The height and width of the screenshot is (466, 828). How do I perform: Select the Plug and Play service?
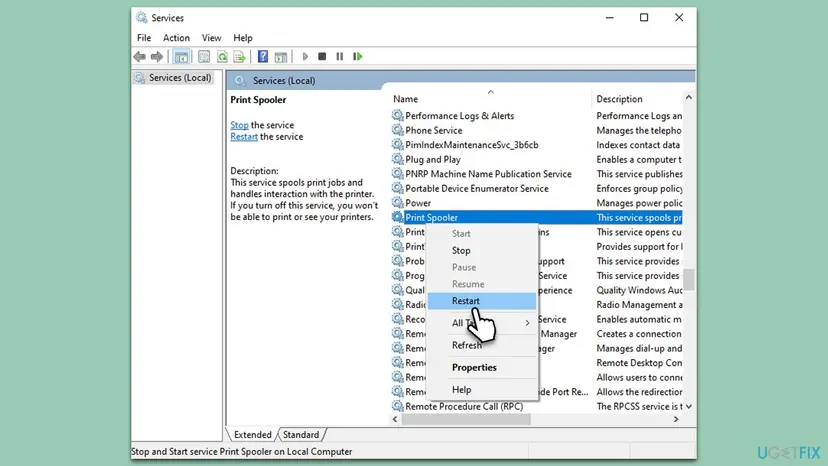pos(432,160)
